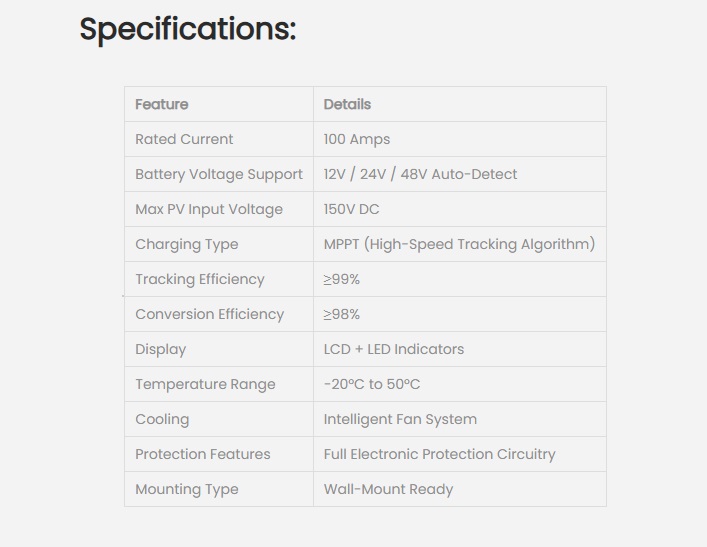Select the Details column header
Screen dimensions: 707x547
(x=347, y=104)
